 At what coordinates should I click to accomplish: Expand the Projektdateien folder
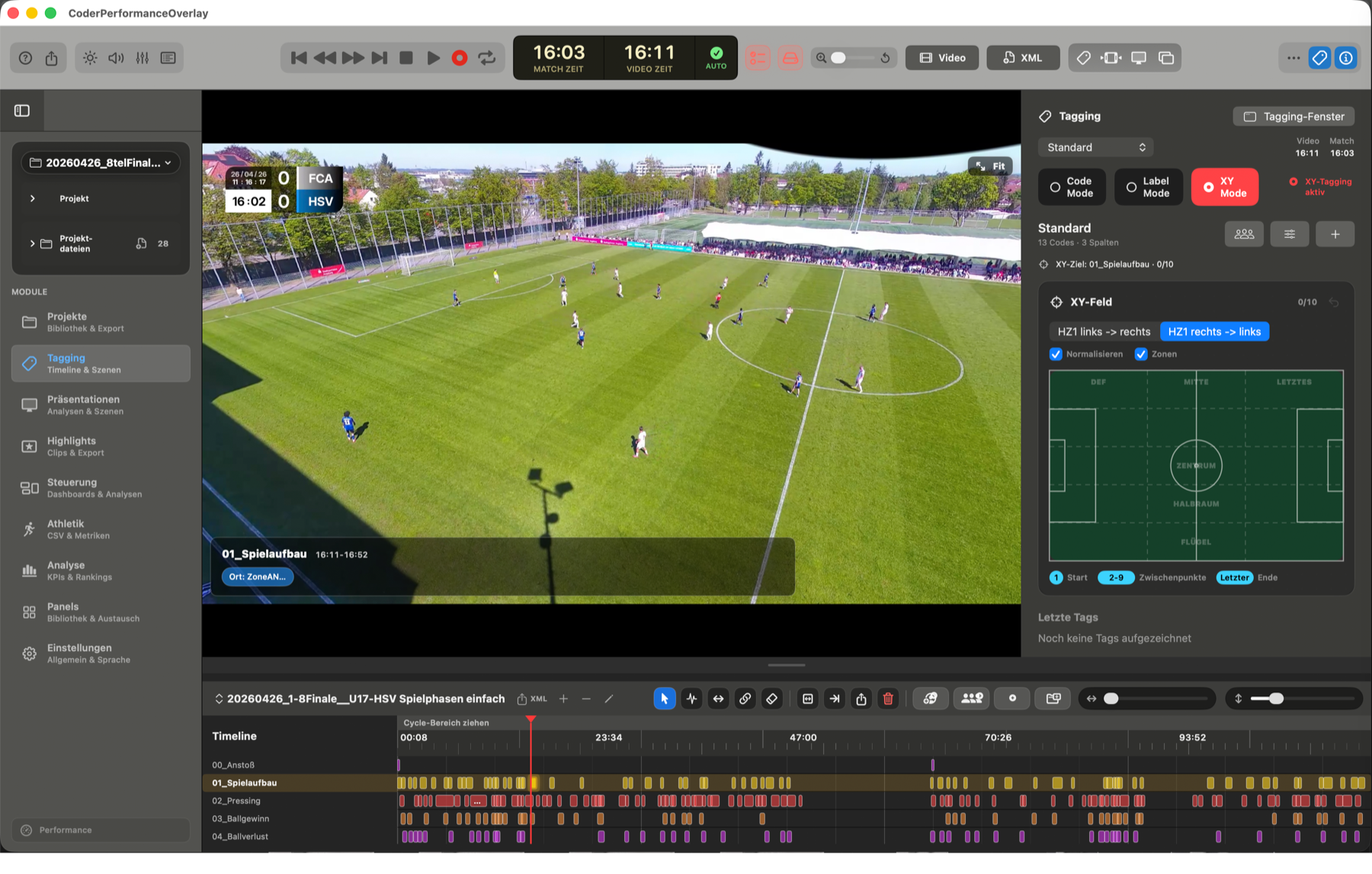coord(32,243)
